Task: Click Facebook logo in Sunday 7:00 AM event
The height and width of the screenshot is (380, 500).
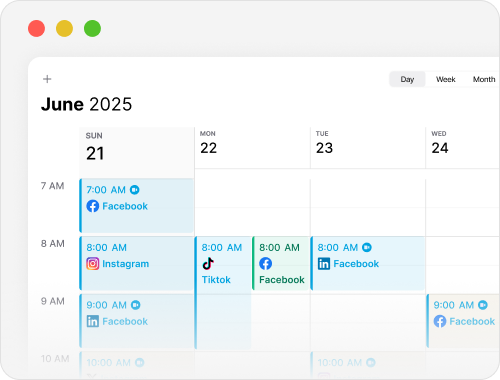Action: (93, 206)
